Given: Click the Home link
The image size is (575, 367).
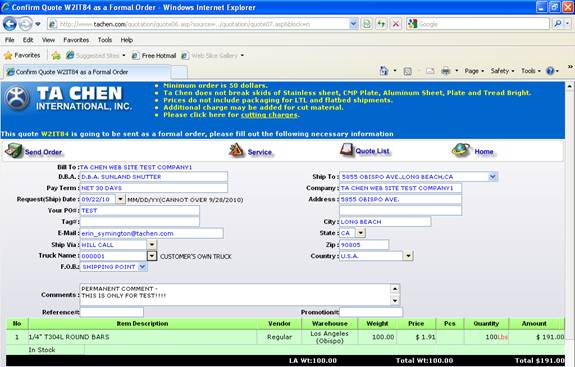Looking at the screenshot, I should tap(484, 151).
